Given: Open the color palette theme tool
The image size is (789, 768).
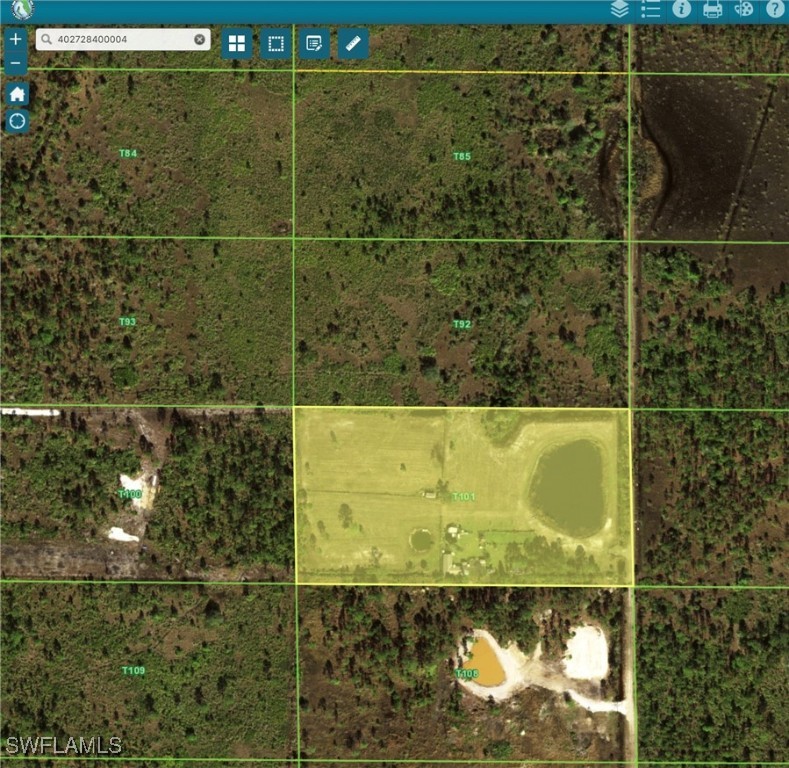Looking at the screenshot, I should pos(743,9).
